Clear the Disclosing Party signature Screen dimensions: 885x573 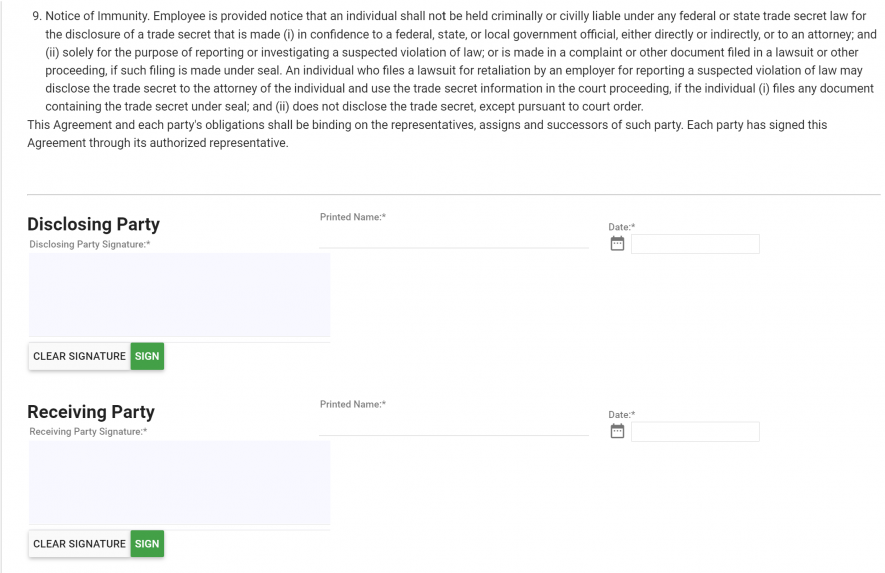coord(80,356)
